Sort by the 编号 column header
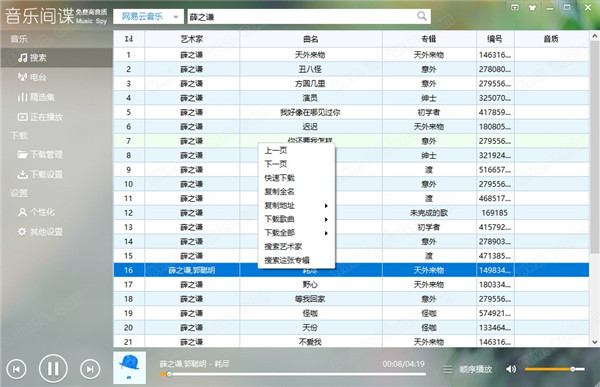The image size is (600, 387). click(x=495, y=39)
